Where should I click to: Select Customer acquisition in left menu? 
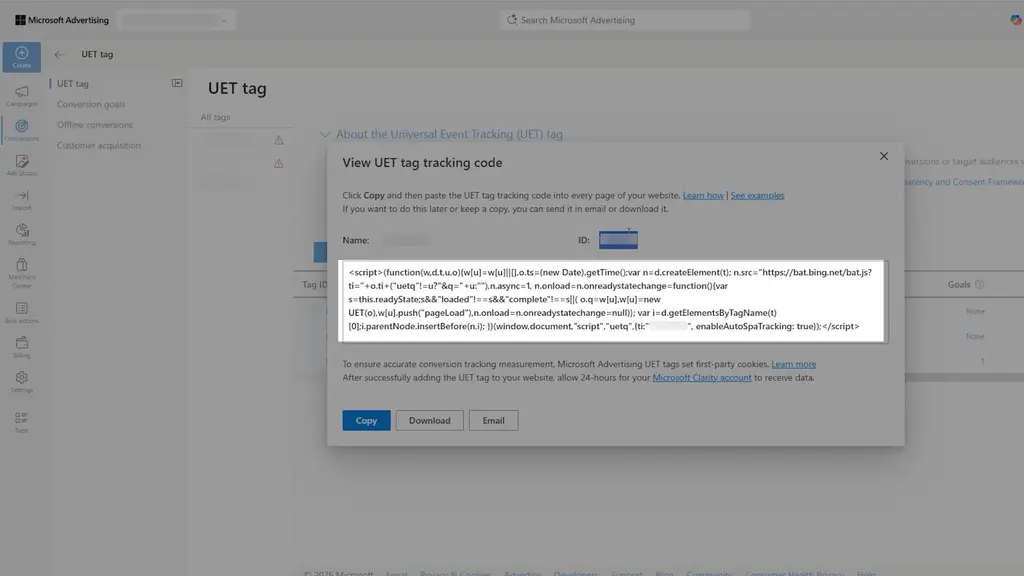(x=99, y=145)
